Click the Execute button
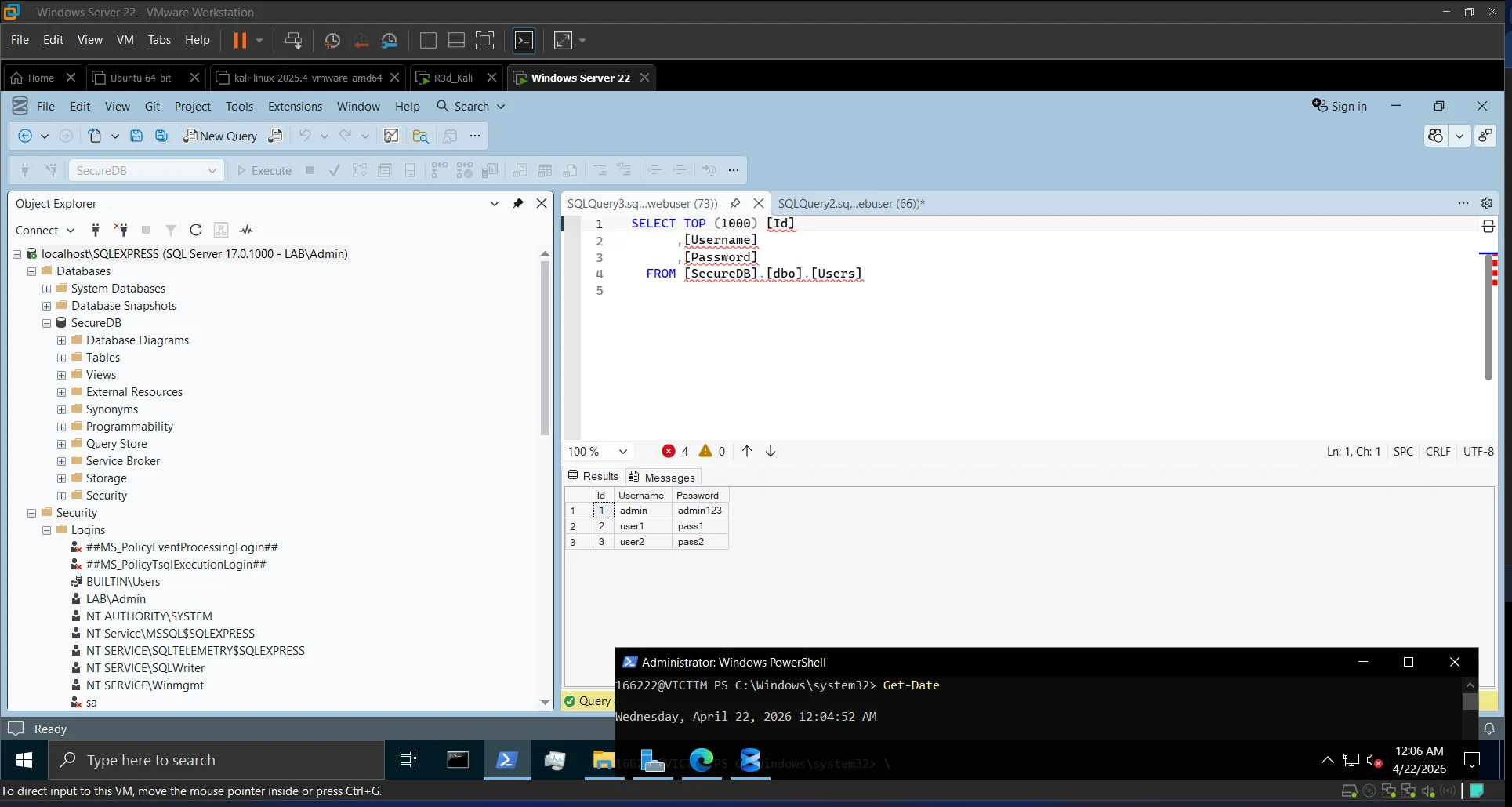 (x=264, y=170)
